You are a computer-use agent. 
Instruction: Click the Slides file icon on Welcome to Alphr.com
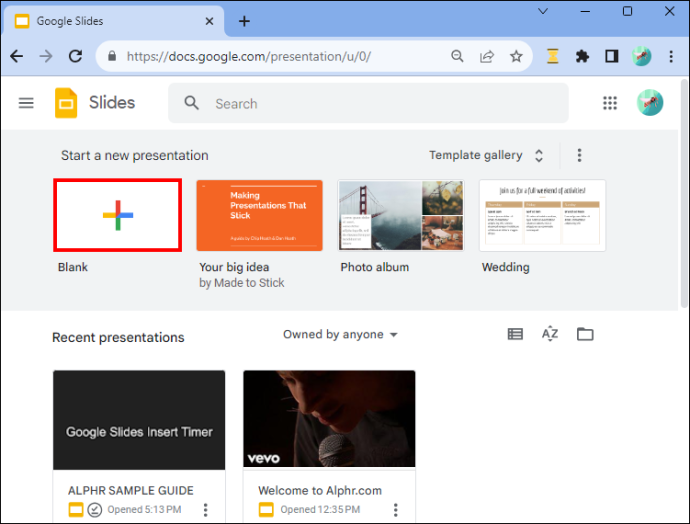[x=266, y=509]
